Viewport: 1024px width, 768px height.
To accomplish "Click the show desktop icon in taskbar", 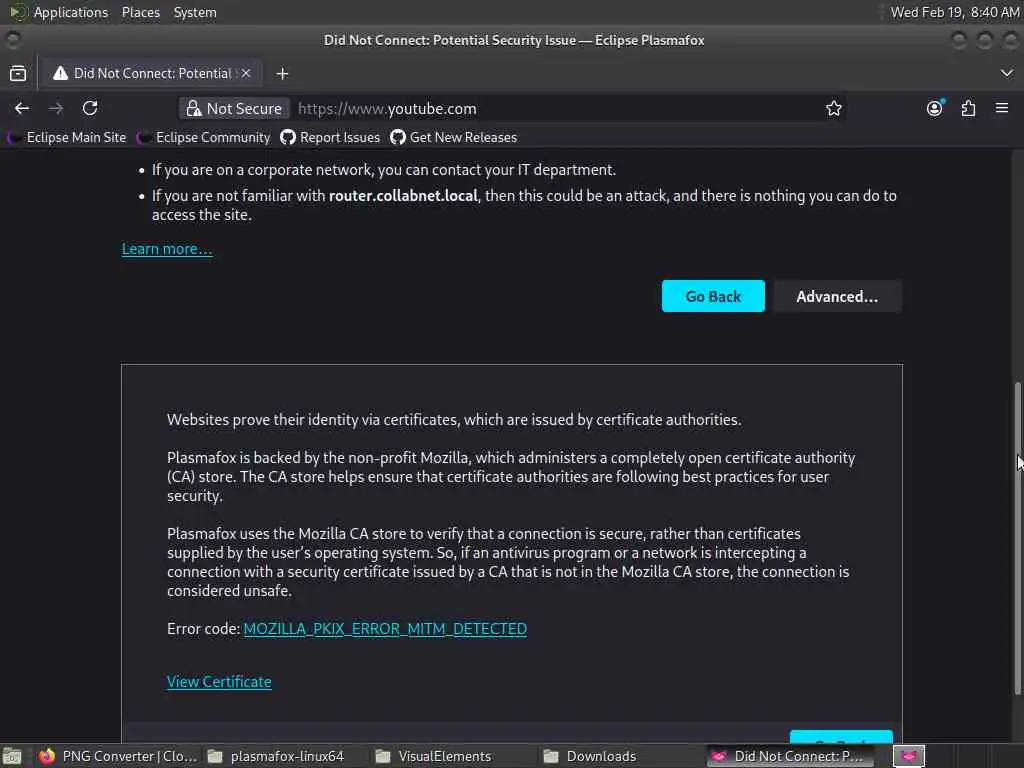I will (x=12, y=756).
